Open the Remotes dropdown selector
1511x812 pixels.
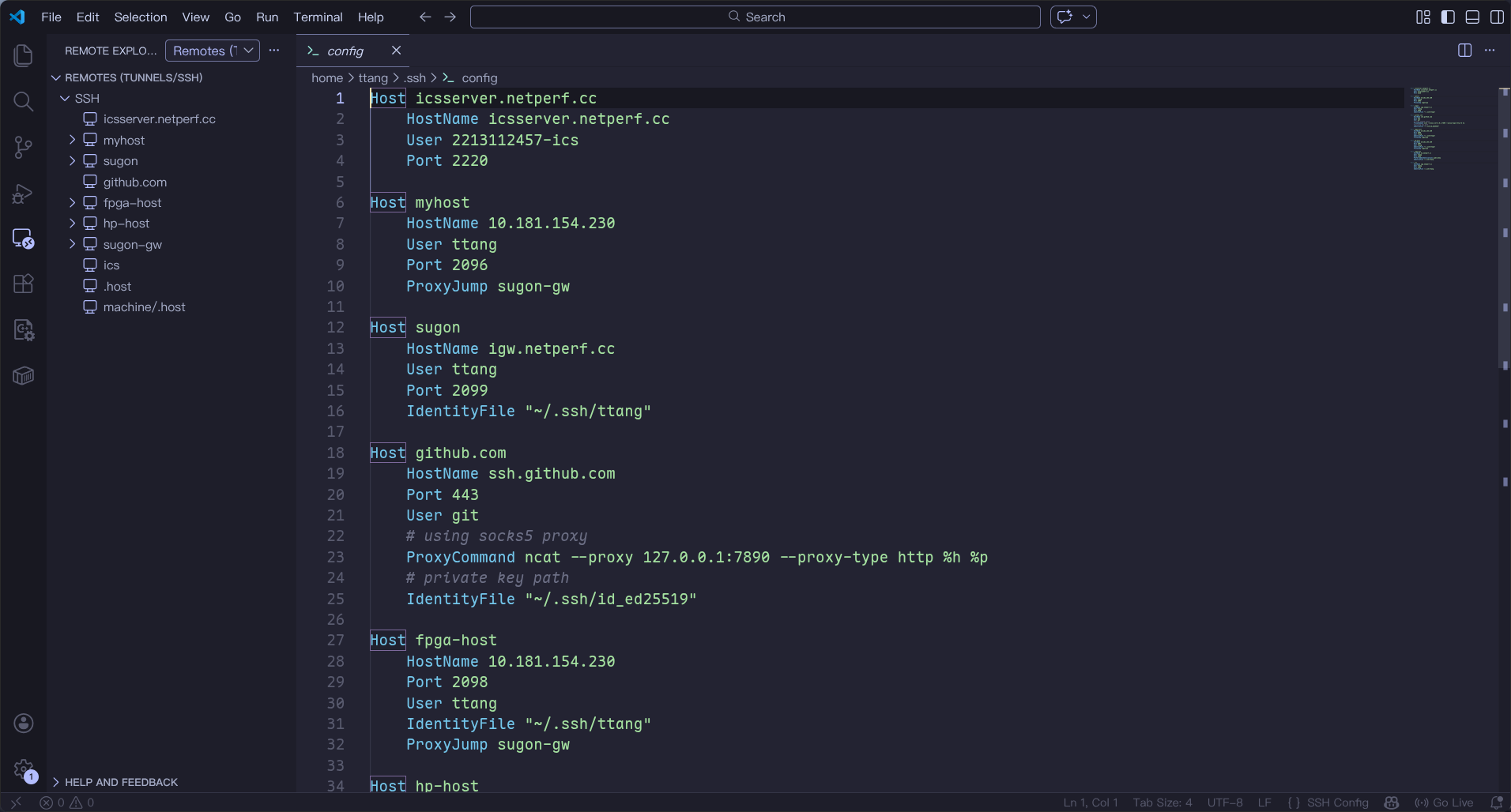[212, 51]
